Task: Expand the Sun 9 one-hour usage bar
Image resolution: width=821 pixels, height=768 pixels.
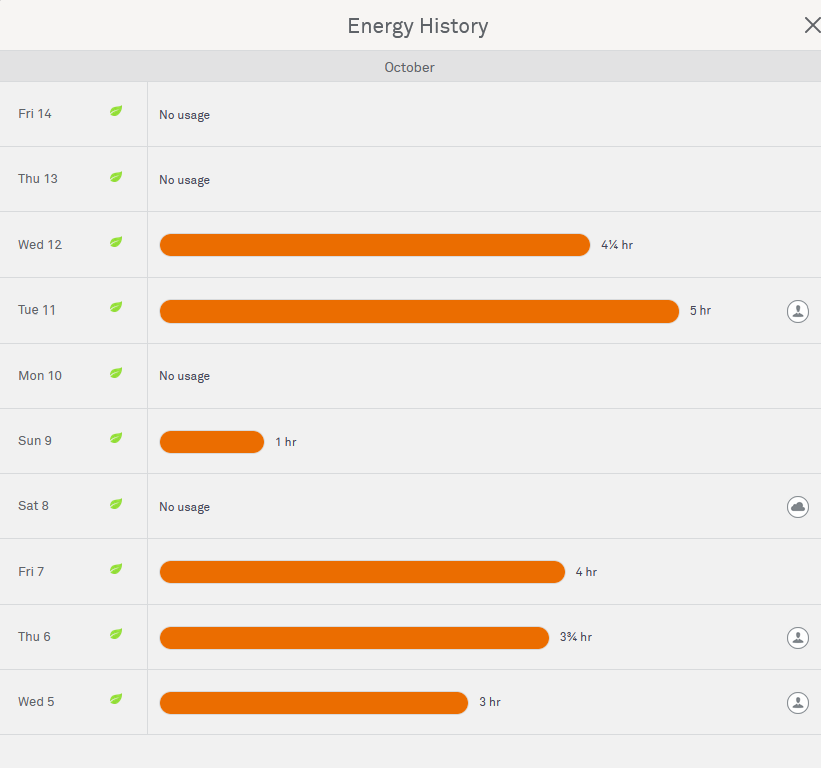Action: [x=211, y=442]
